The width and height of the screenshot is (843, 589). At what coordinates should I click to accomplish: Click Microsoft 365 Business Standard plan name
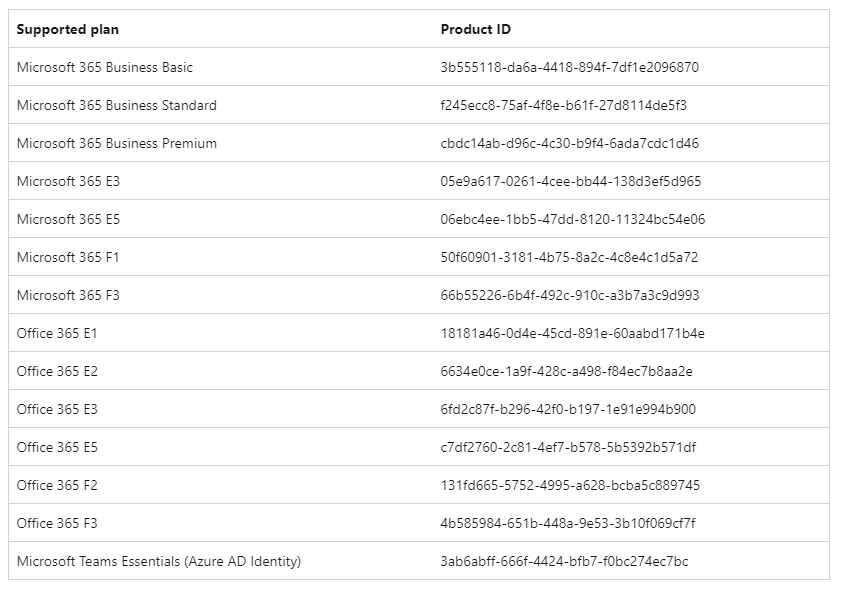117,105
